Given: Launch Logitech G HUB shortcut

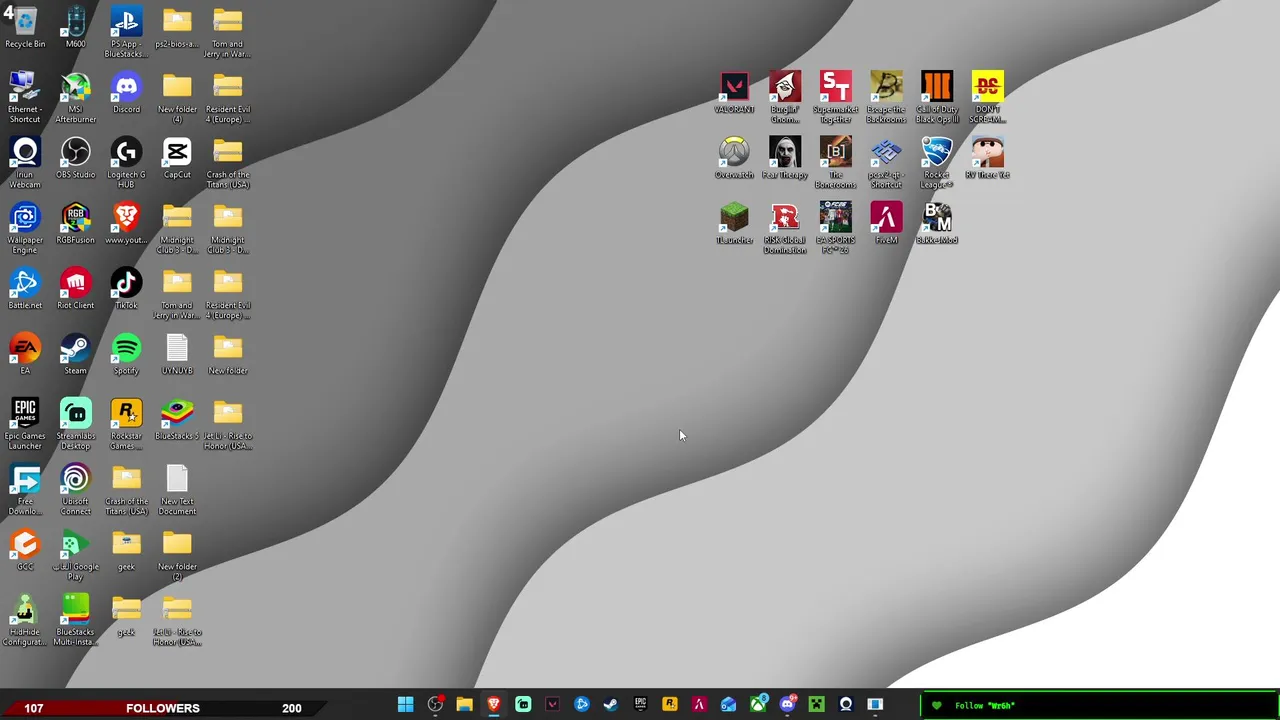Looking at the screenshot, I should click(x=126, y=163).
